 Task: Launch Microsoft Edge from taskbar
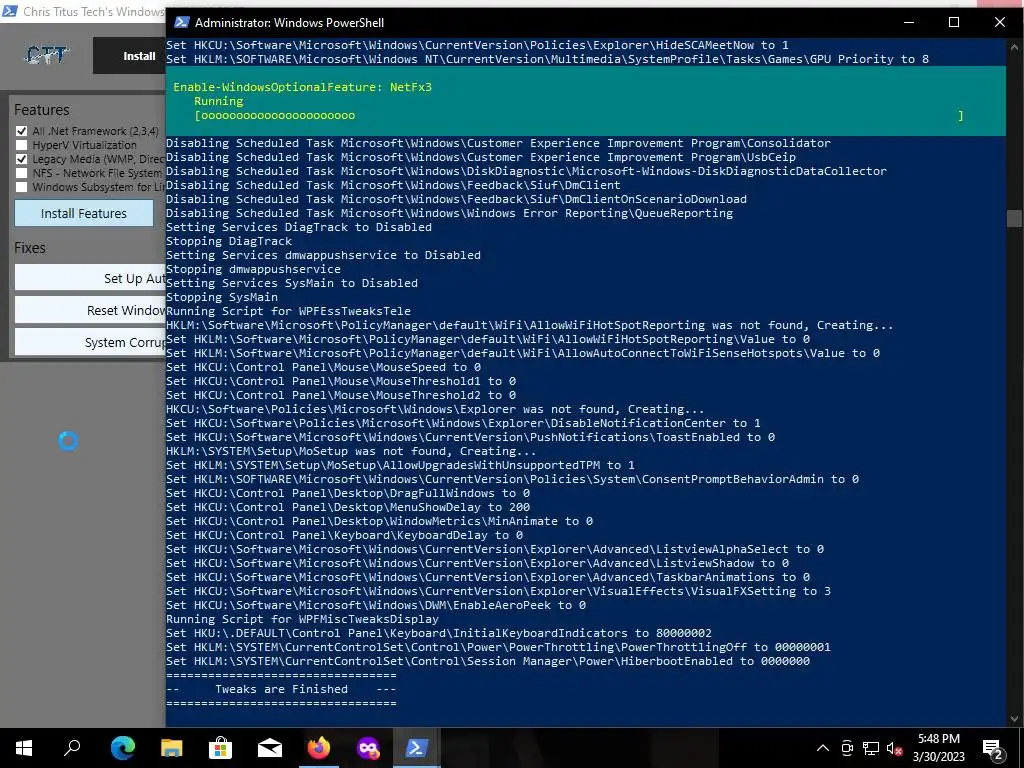[x=122, y=748]
